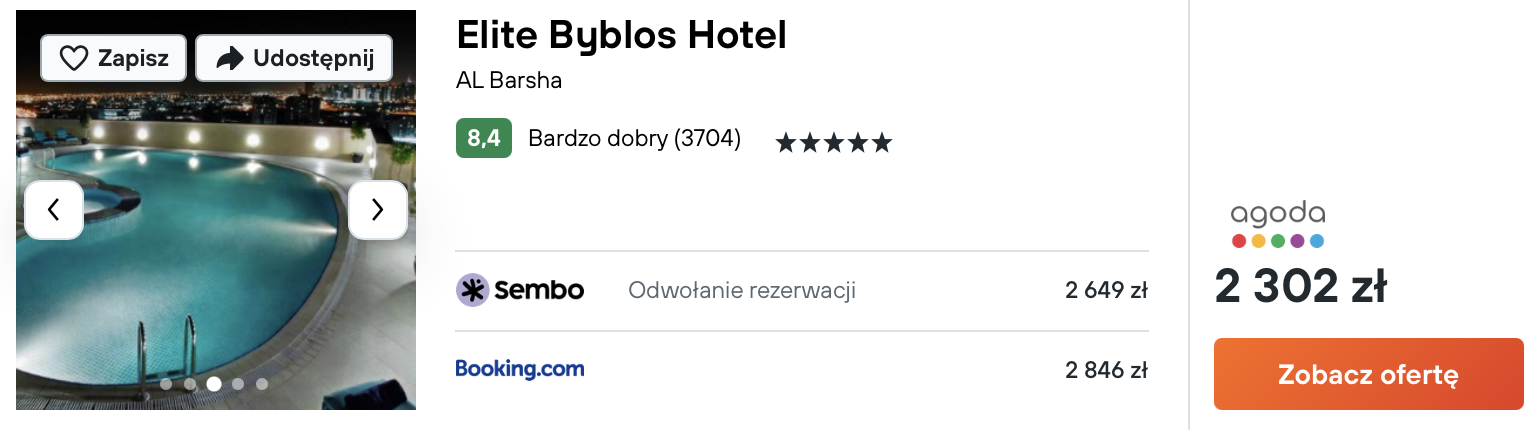Viewport: 1540px width, 430px height.
Task: Click the hotel pool photo
Action: (x=215, y=290)
